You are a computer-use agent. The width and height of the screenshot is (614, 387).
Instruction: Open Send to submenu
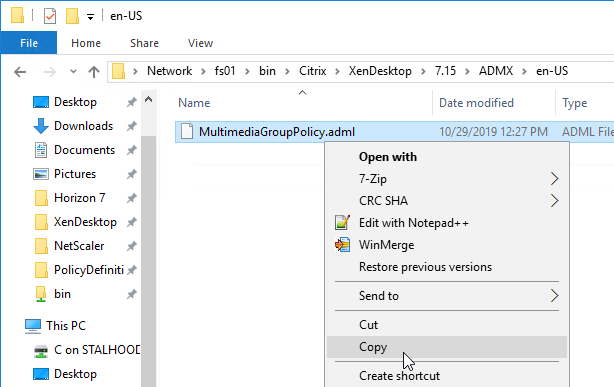447,296
